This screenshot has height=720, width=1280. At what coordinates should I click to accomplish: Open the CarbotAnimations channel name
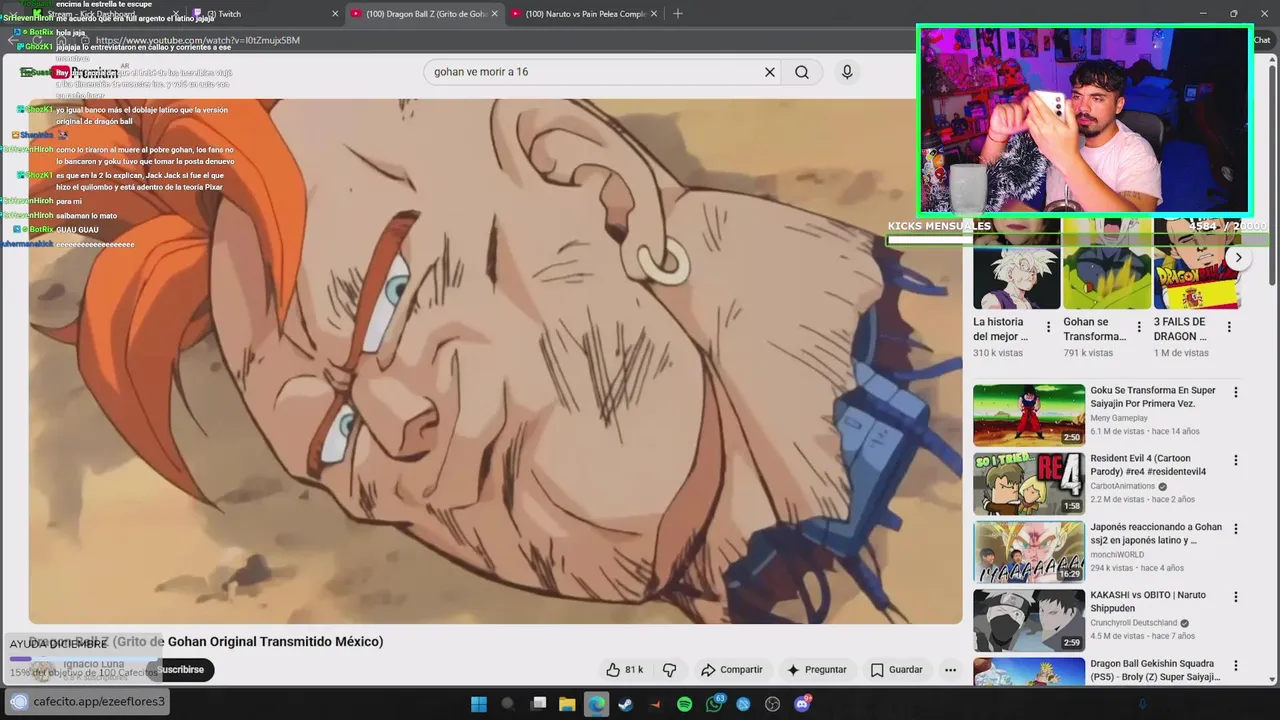click(1122, 486)
